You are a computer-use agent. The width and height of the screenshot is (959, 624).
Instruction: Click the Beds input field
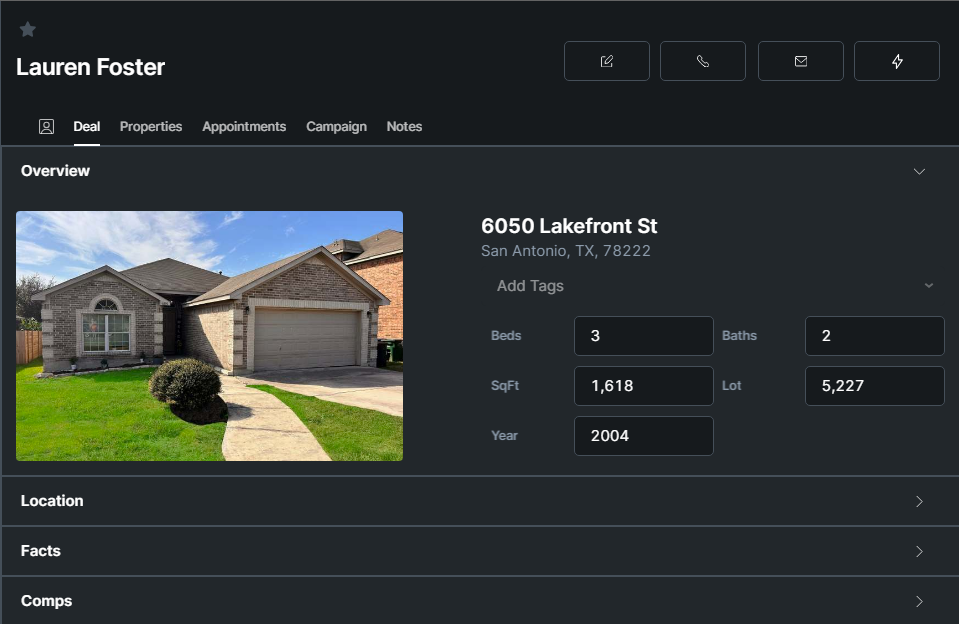click(x=643, y=336)
